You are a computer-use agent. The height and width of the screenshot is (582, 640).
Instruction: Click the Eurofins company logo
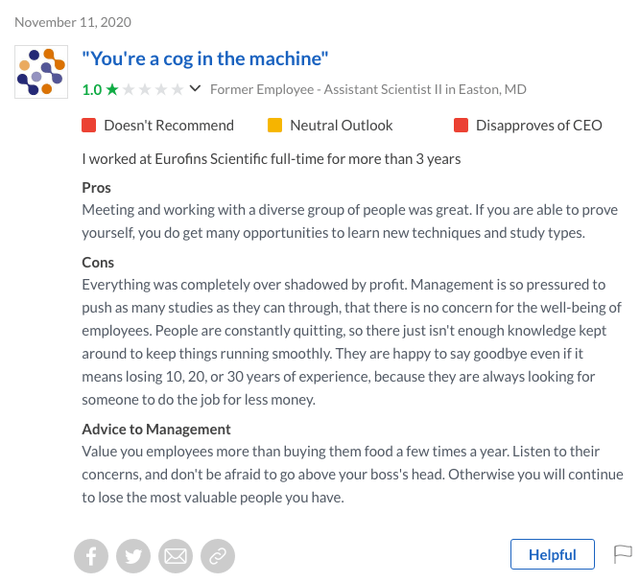(41, 72)
